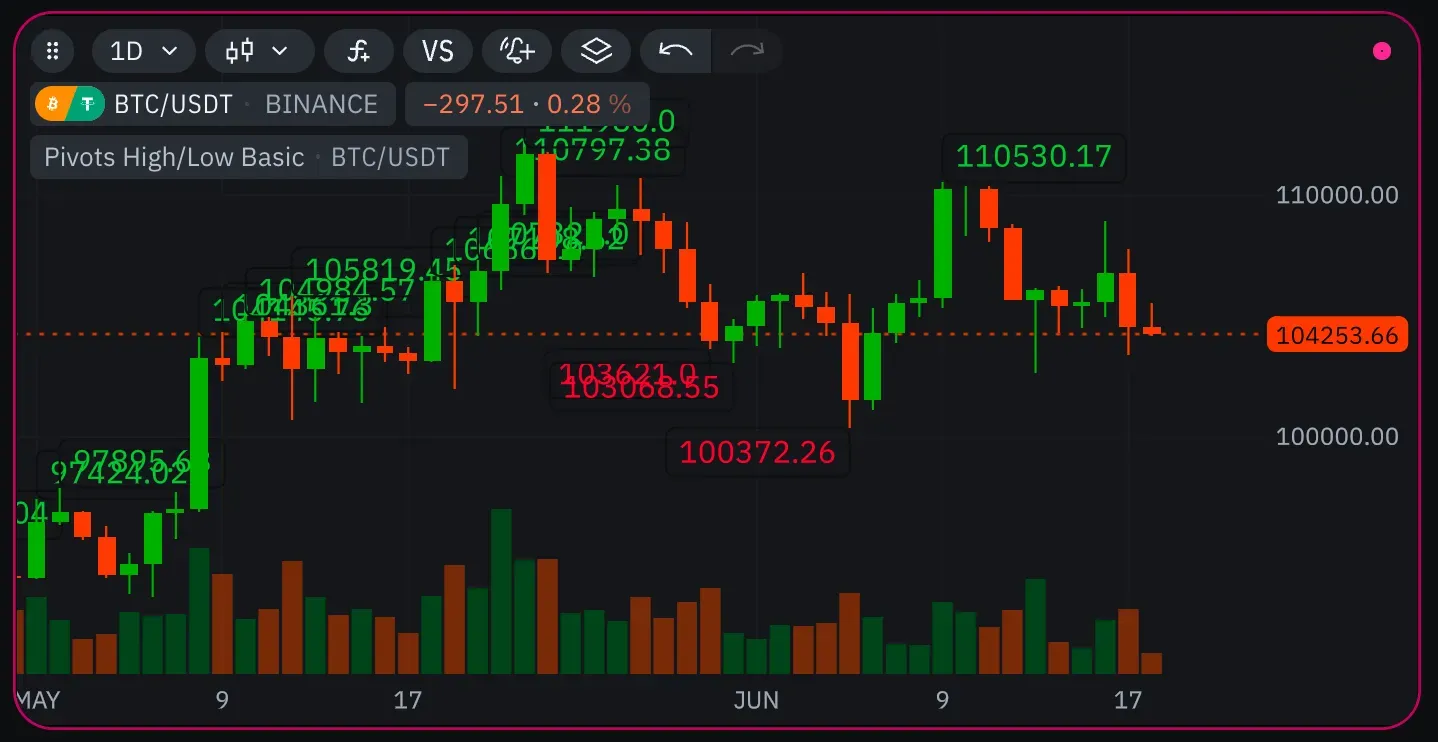
Task: Select the 100372.26 pivot low label
Action: click(757, 452)
